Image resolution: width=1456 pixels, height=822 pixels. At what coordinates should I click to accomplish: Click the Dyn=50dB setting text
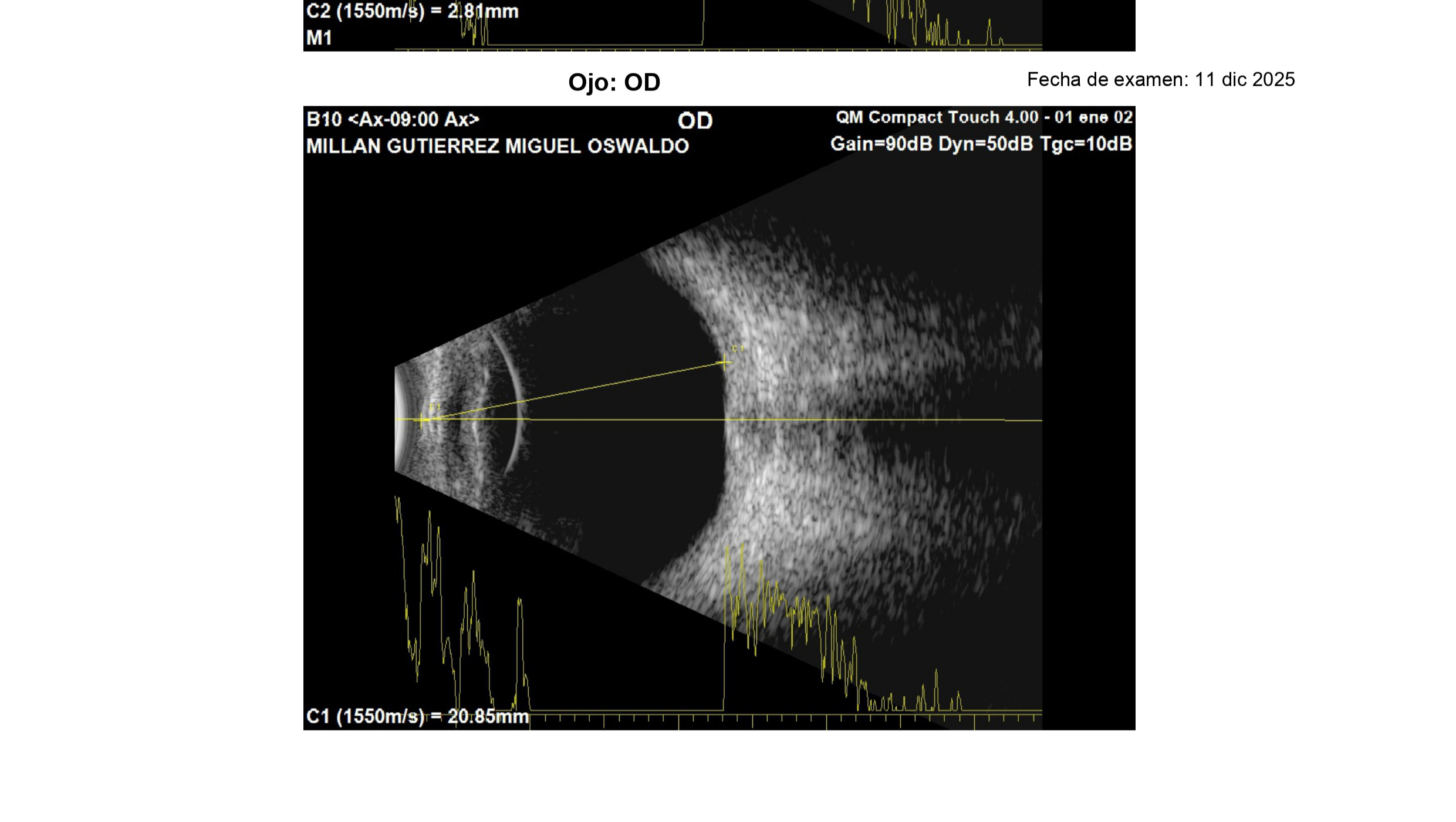985,144
